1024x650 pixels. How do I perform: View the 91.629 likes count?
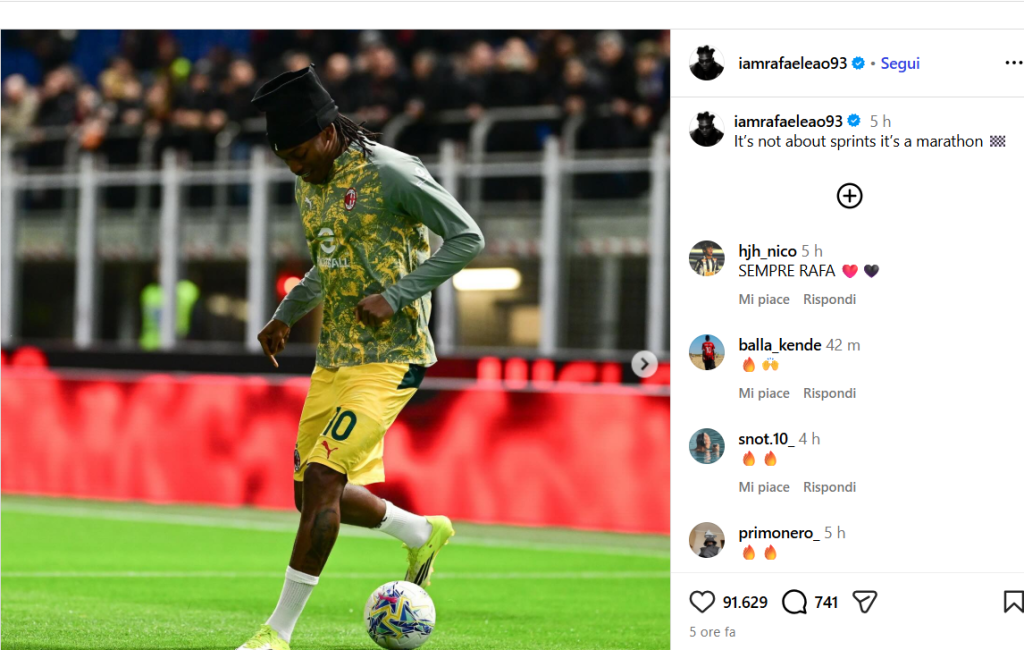click(x=745, y=602)
